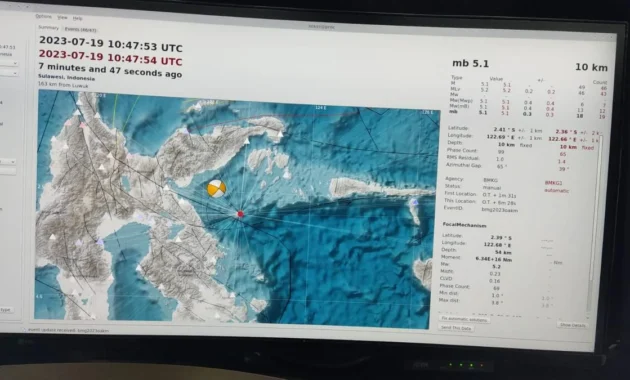630x380 pixels.
Task: Click the focal mechanism depth '54 km'
Action: coord(503,252)
